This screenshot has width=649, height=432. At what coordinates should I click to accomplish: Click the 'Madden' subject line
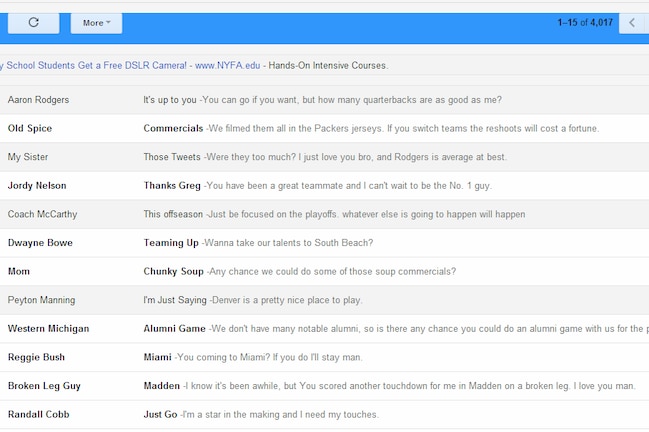click(161, 385)
